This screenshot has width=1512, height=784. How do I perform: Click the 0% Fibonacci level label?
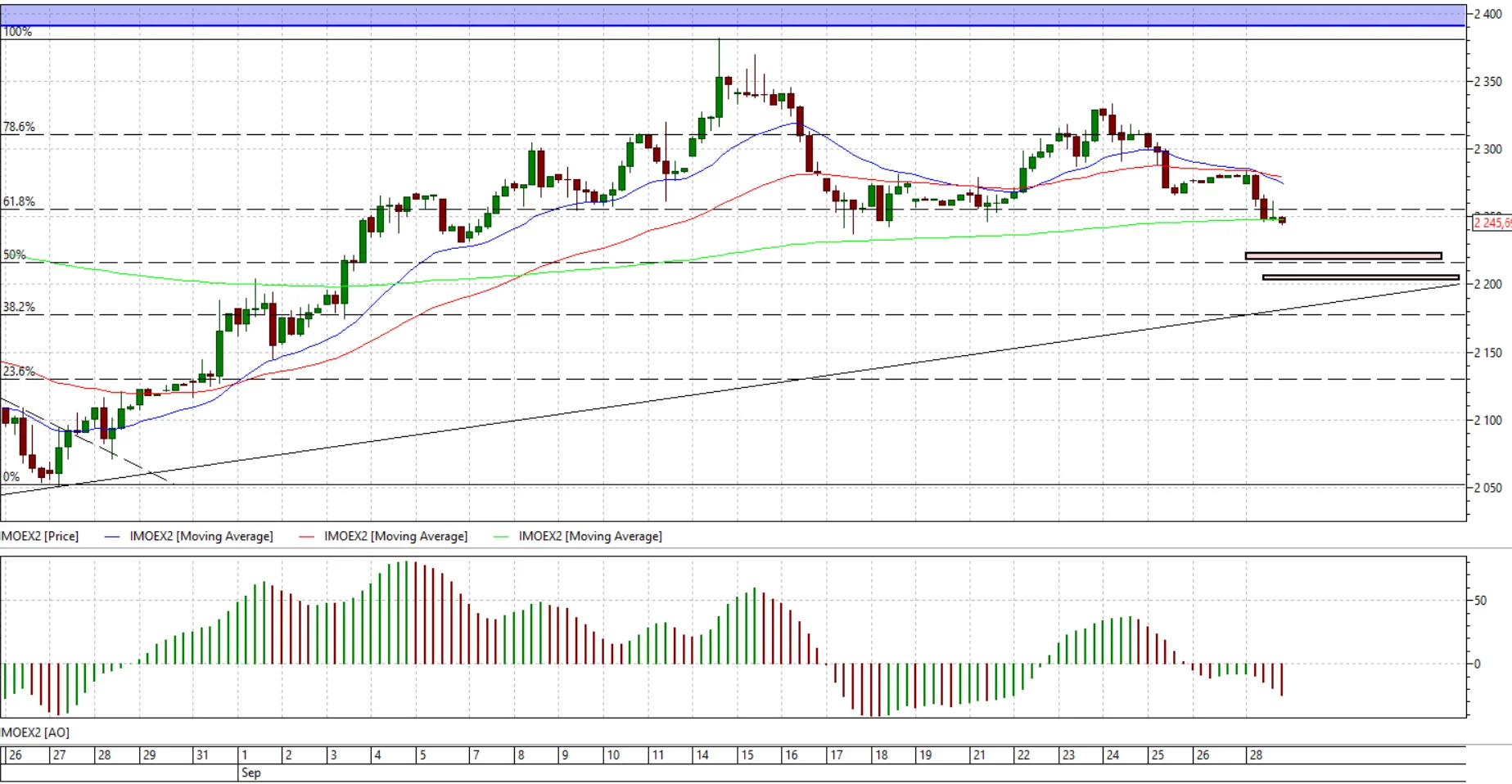pyautogui.click(x=11, y=476)
